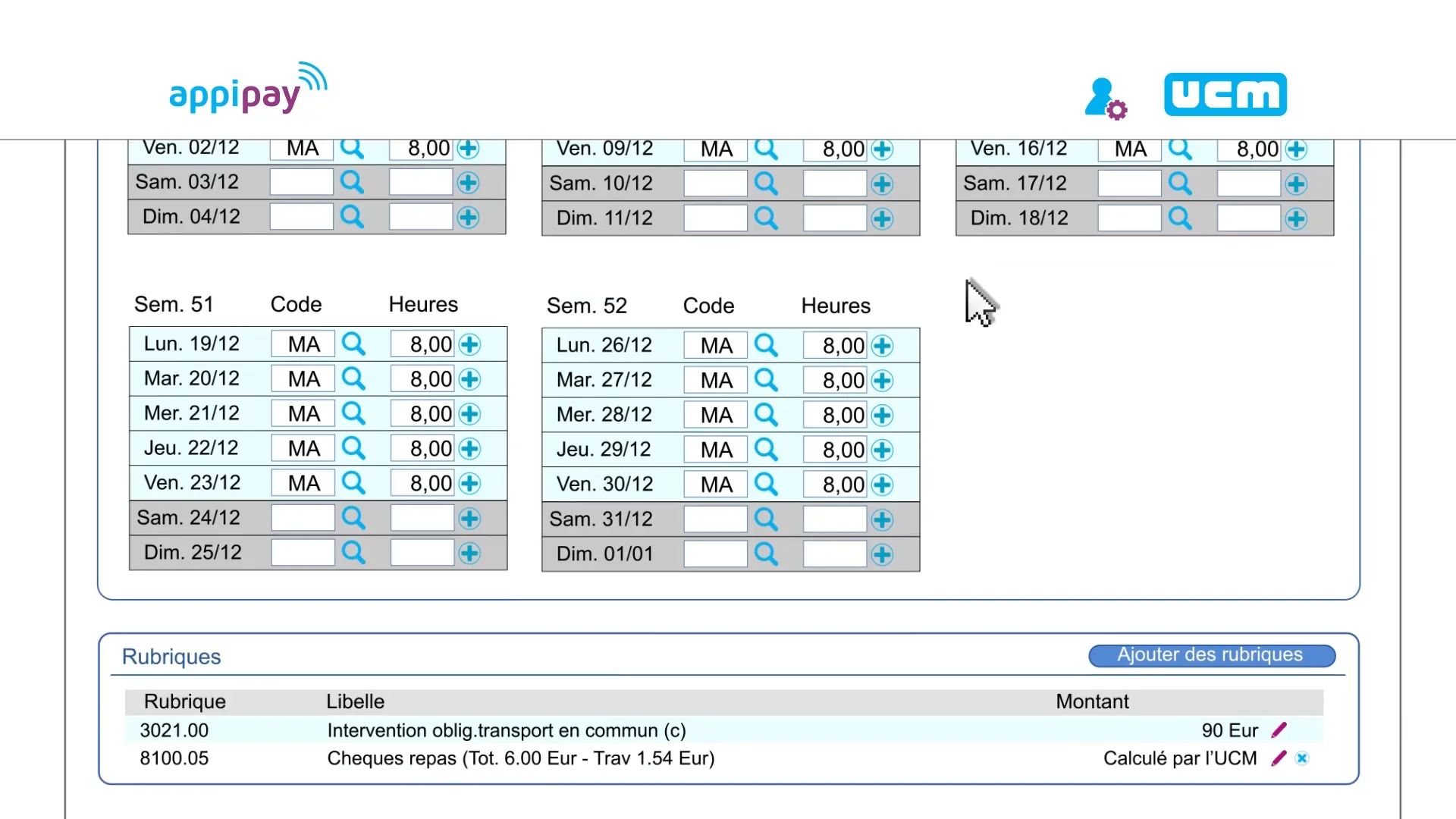Edit the Cheques repas rubrique
Viewport: 1456px width, 819px height.
pos(1279,758)
